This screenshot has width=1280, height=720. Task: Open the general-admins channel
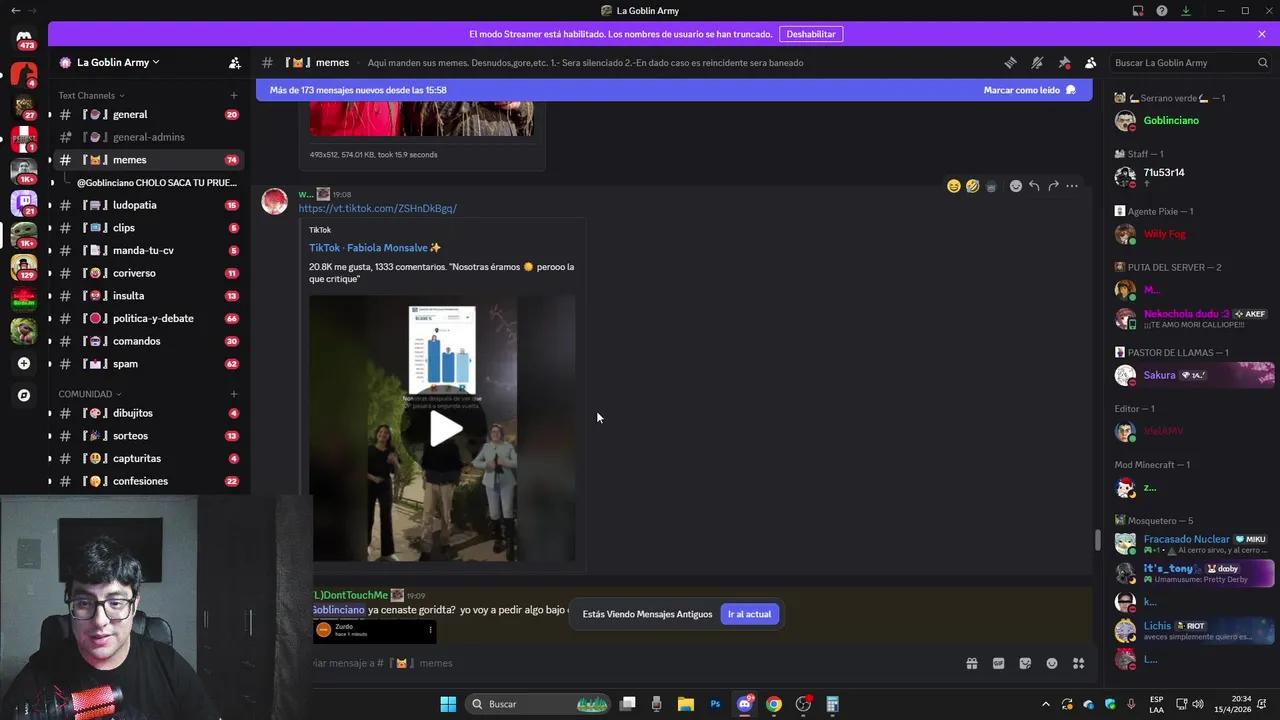(x=147, y=137)
